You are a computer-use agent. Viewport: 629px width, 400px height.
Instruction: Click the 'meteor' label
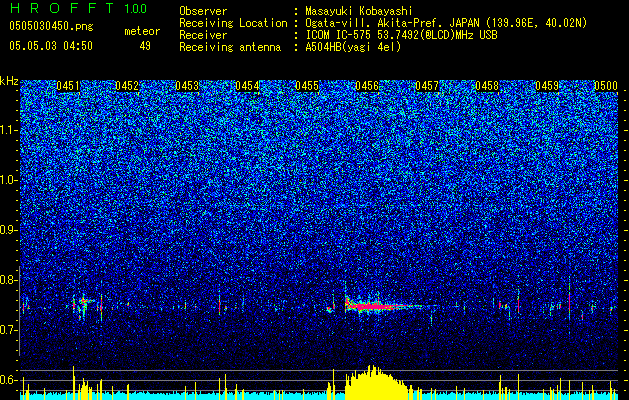click(142, 31)
